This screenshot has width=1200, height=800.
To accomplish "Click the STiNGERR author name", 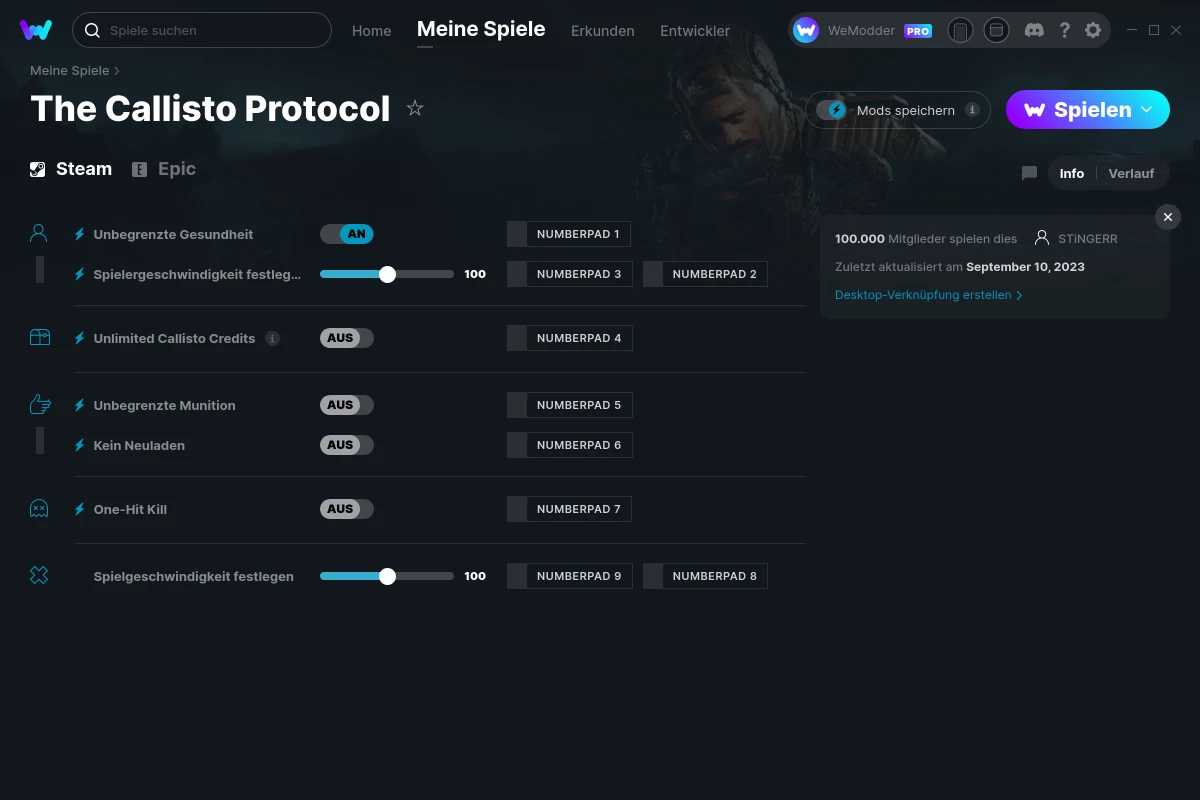I will pyautogui.click(x=1088, y=239).
